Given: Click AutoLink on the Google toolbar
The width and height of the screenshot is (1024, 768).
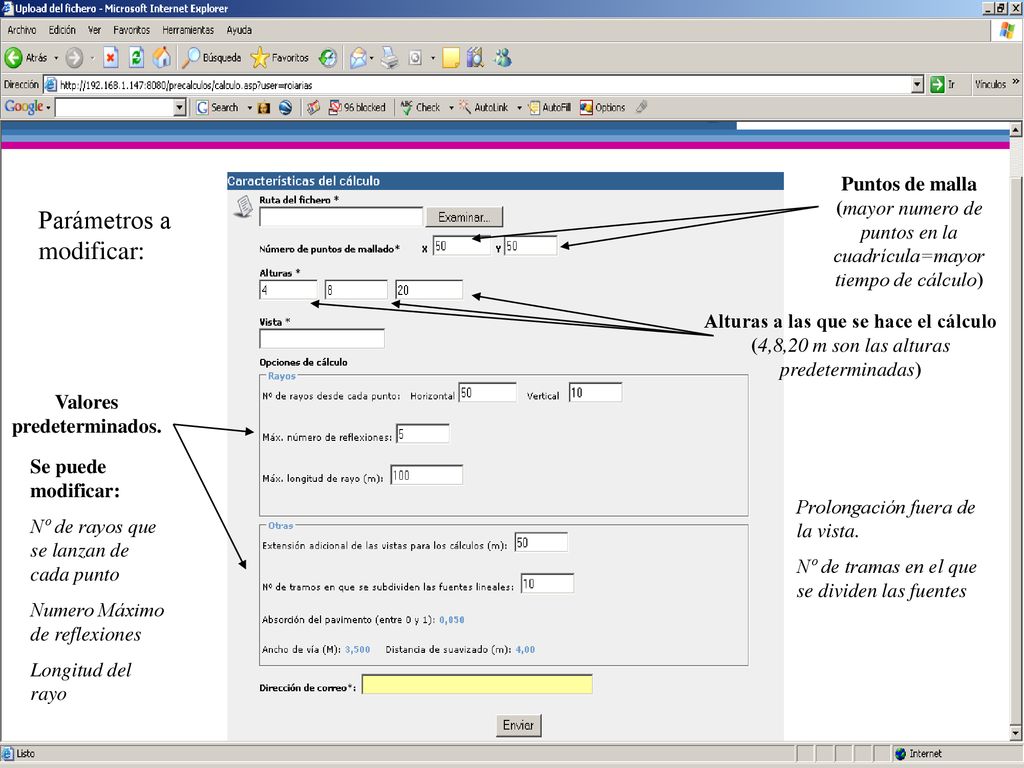Looking at the screenshot, I should click(483, 108).
